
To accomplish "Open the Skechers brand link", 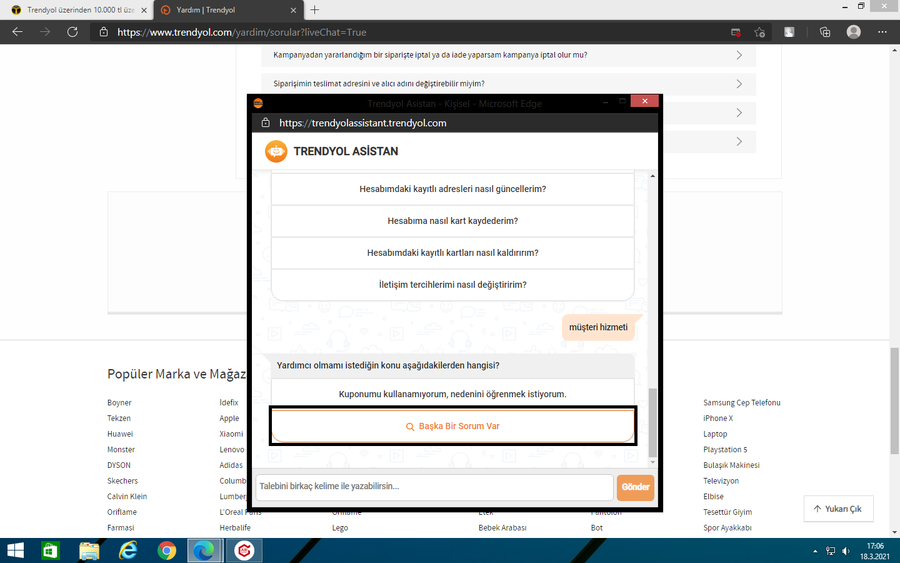I will coord(122,481).
